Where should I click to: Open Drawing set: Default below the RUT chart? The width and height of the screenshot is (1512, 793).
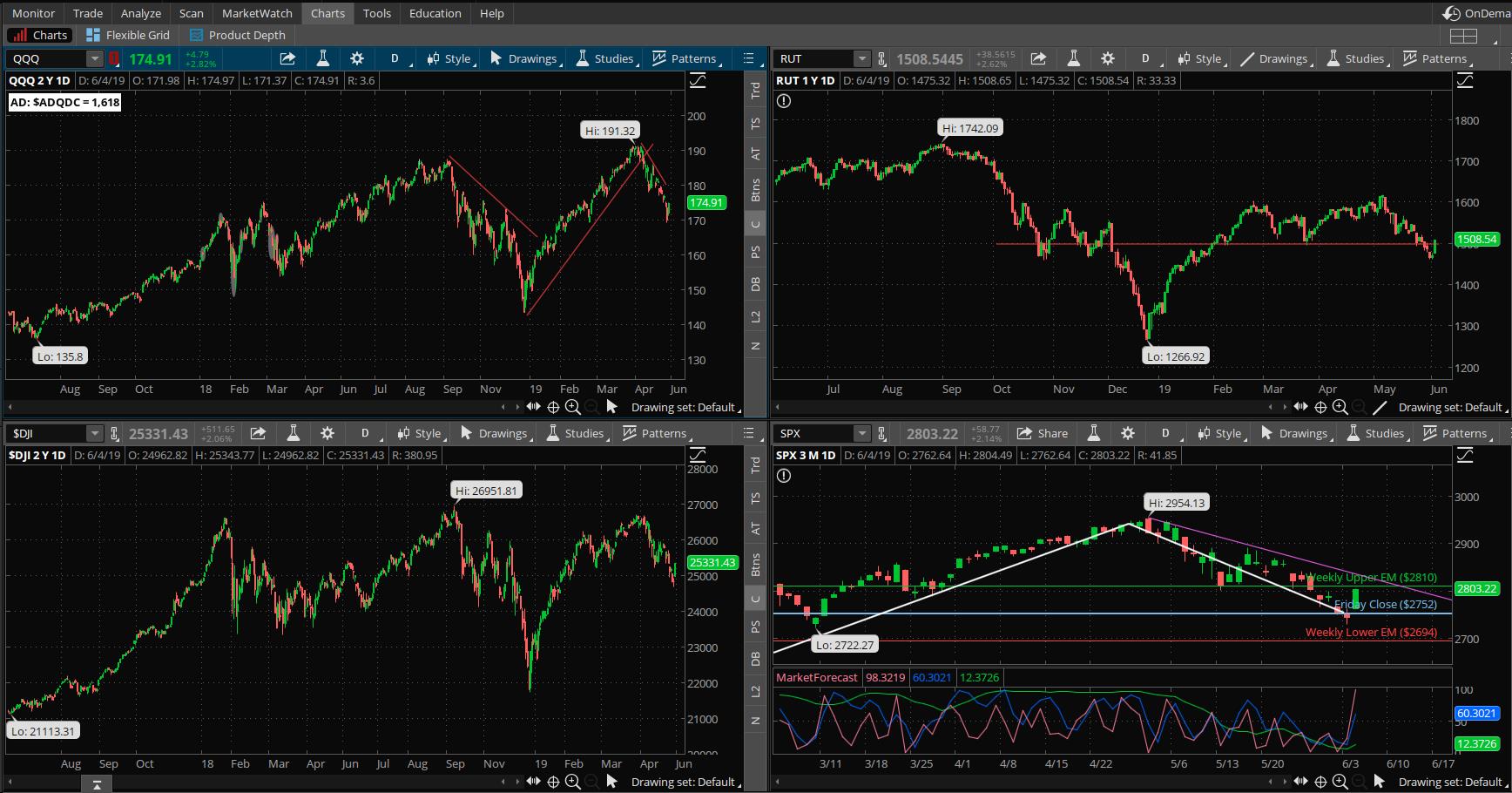click(1451, 407)
